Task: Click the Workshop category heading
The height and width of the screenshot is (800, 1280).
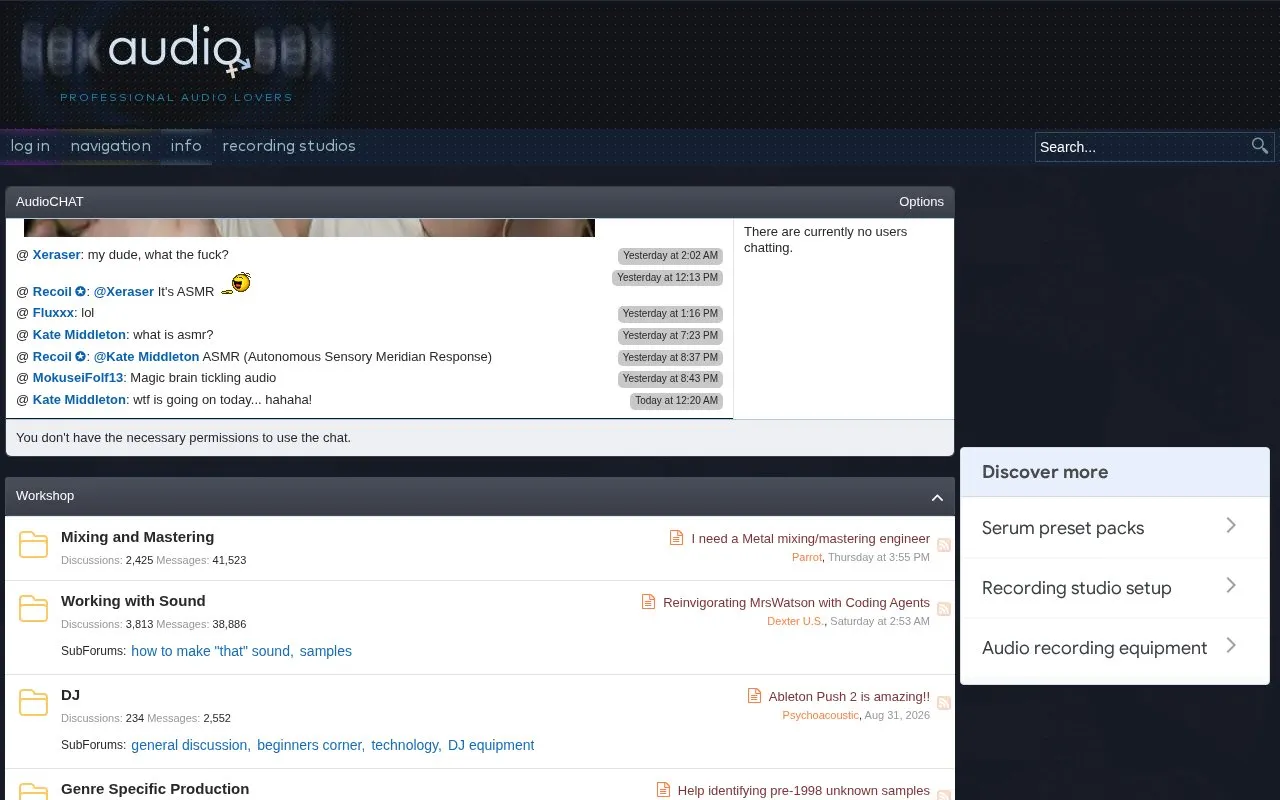Action: point(45,496)
